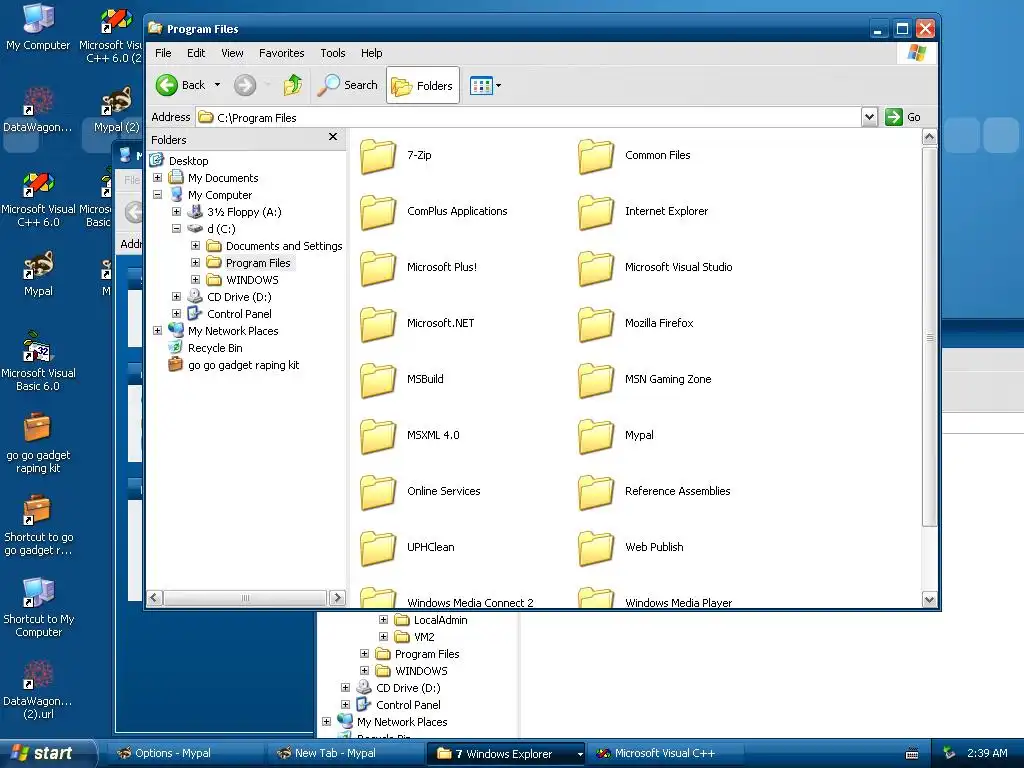
Task: Select the ComPlus Applications folder icon
Action: 378,212
